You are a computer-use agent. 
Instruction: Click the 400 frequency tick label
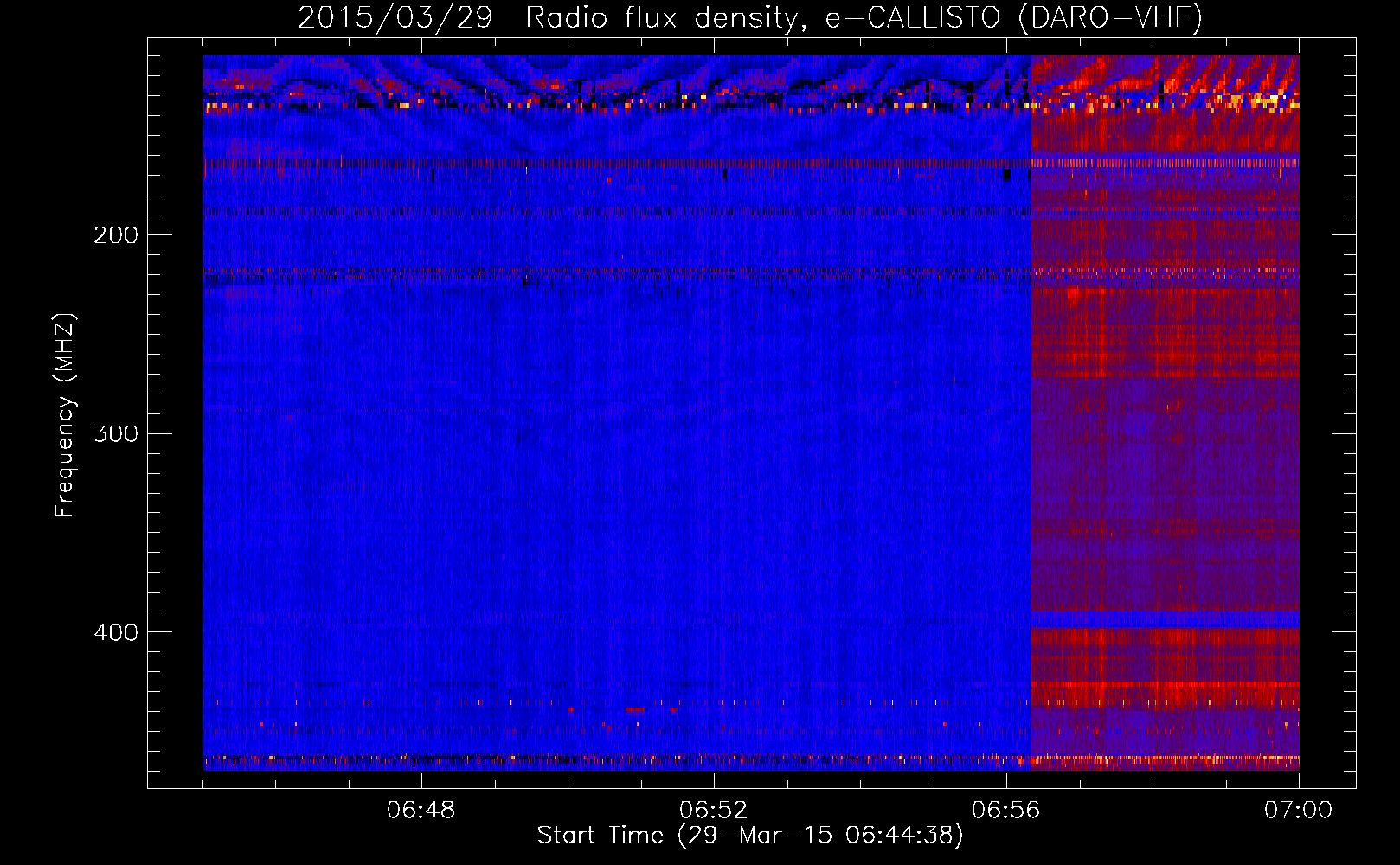tap(116, 632)
